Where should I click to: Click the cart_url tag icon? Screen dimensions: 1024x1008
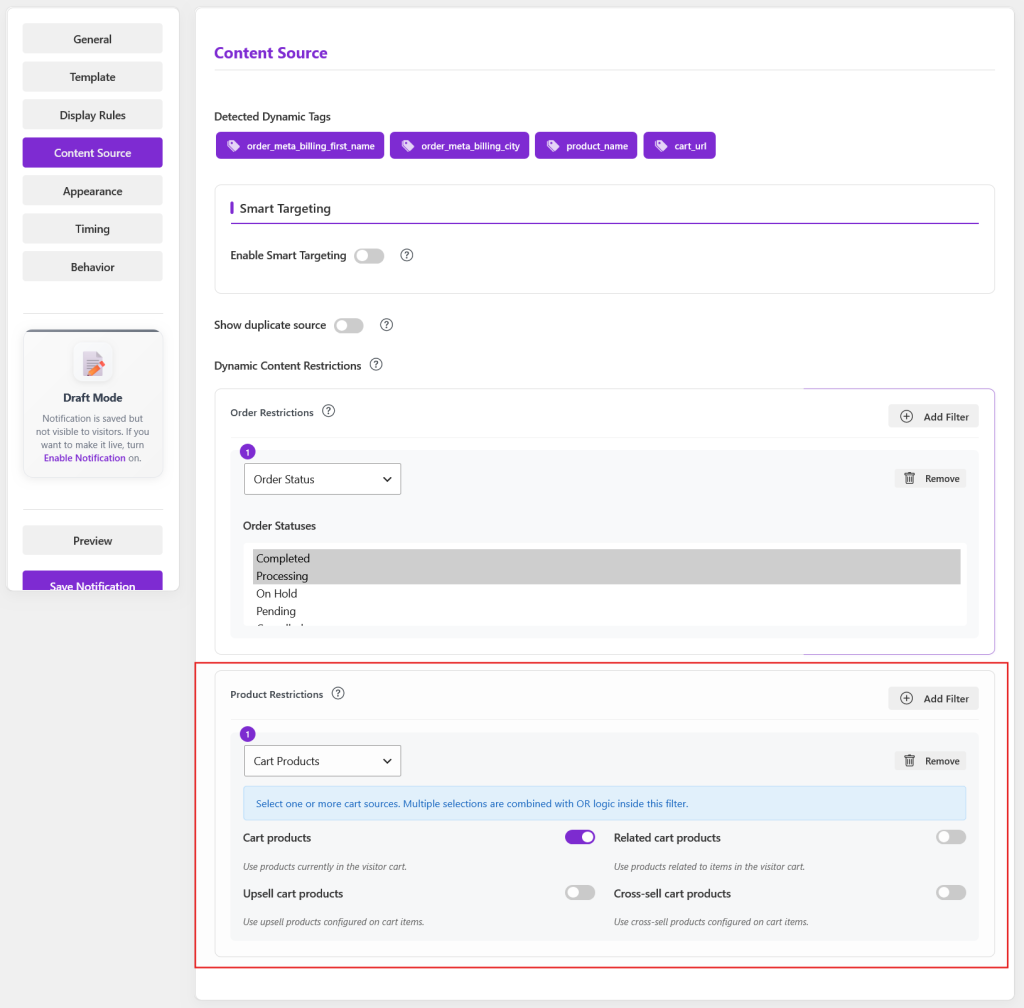click(661, 146)
